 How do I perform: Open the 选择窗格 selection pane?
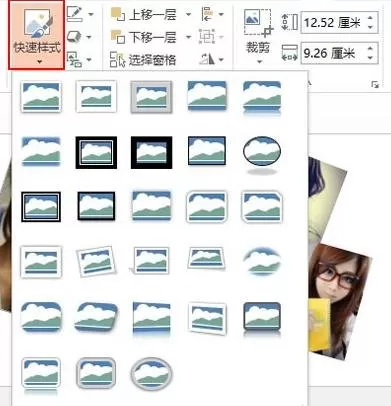(x=143, y=60)
